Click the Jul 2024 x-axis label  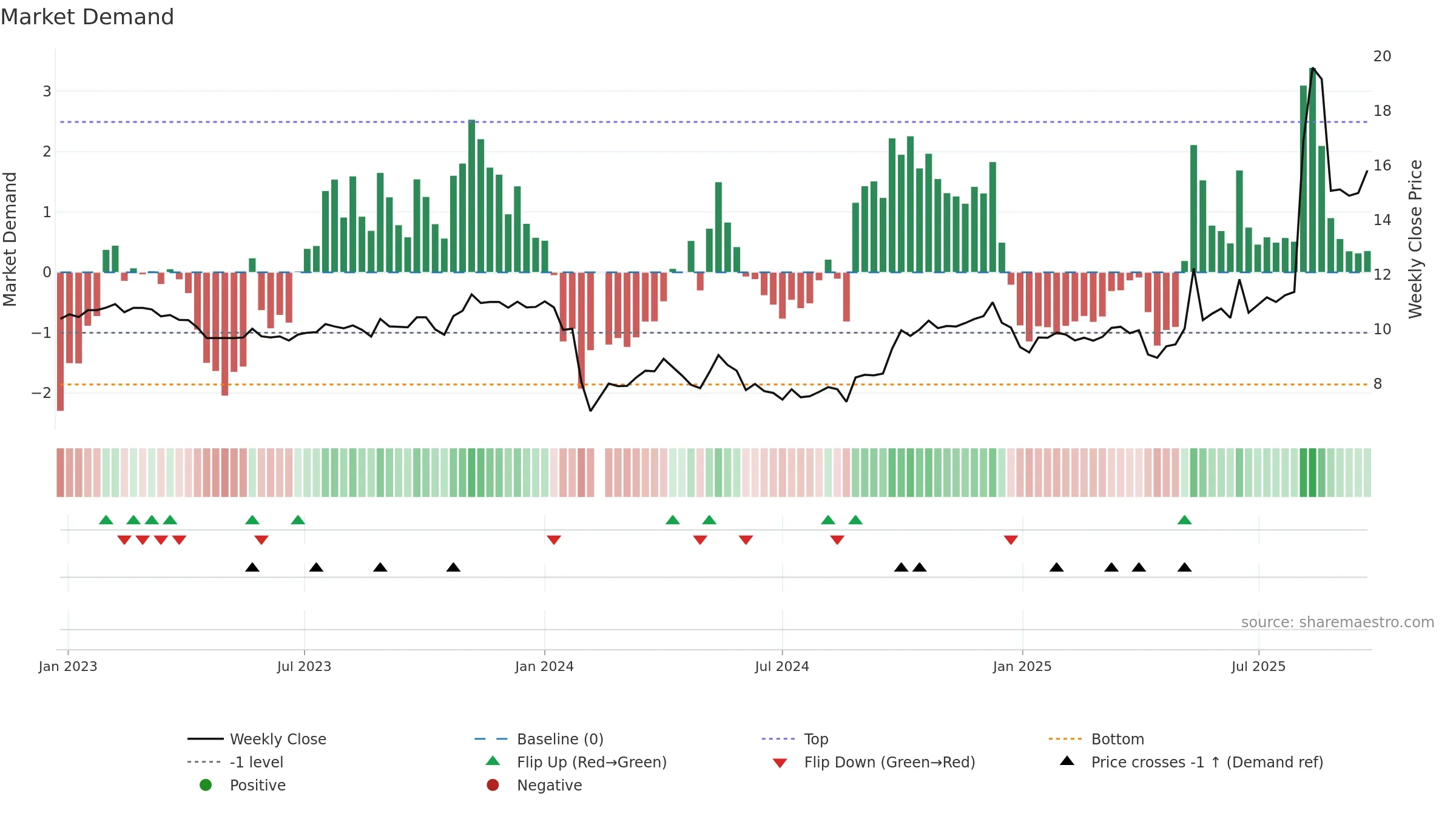[x=782, y=666]
